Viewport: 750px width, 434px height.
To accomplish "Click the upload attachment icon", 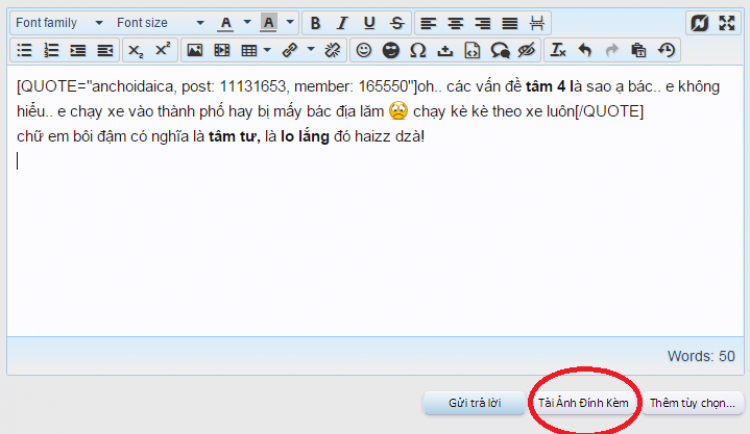I will click(x=445, y=50).
